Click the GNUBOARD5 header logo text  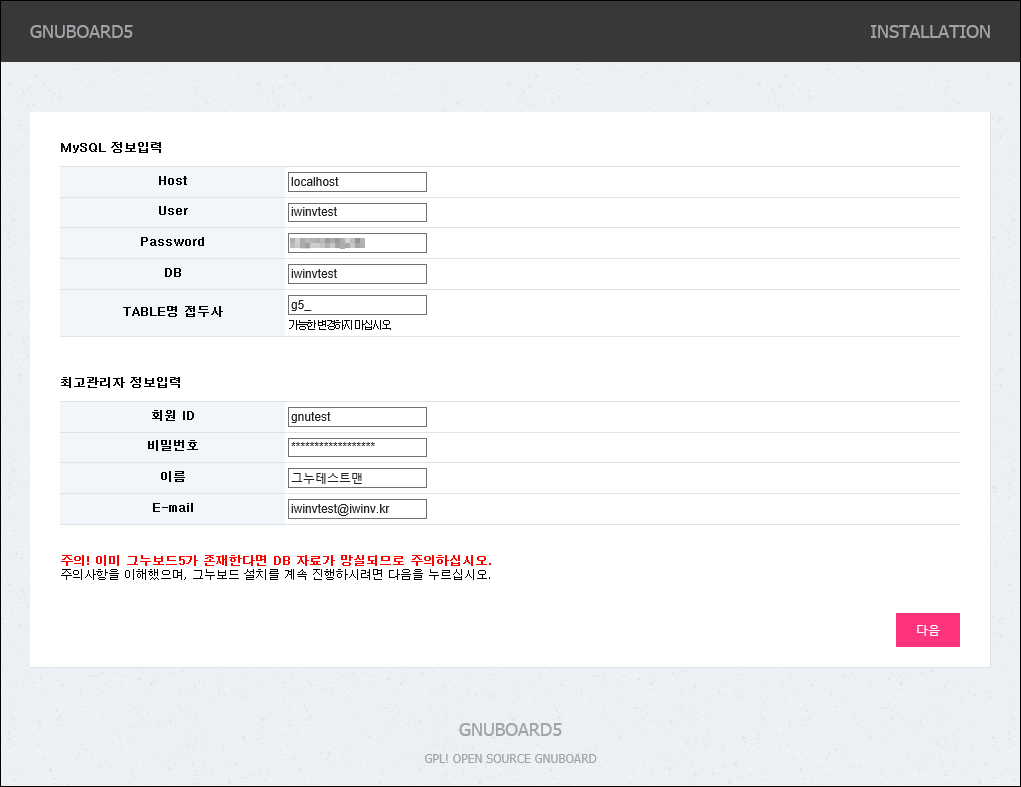81,32
